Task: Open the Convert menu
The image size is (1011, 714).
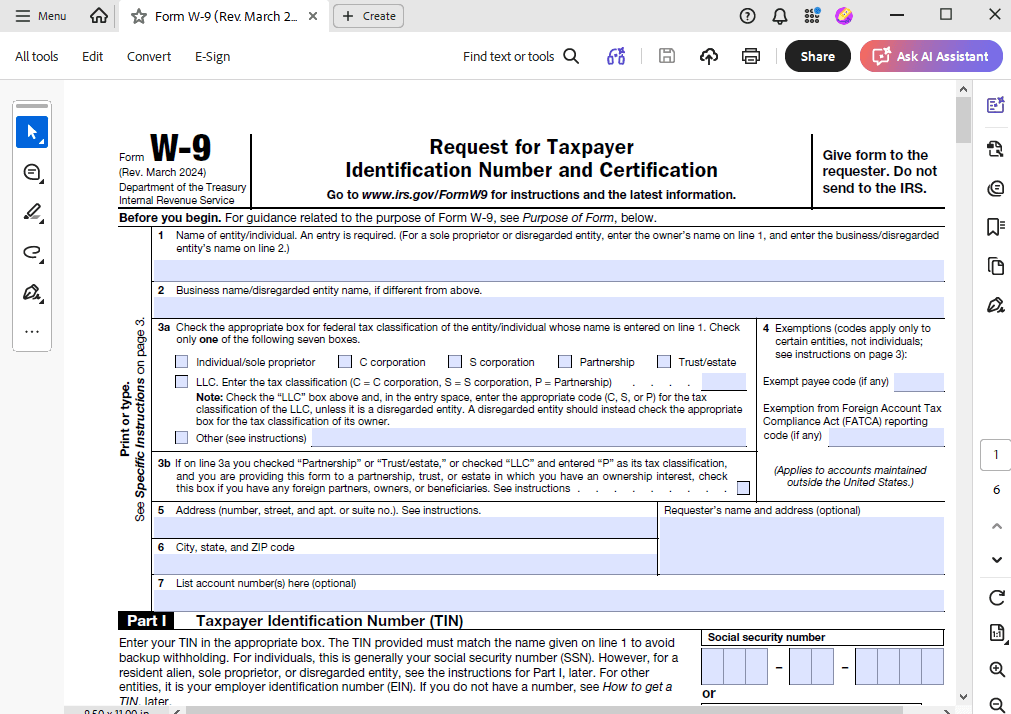Action: point(149,57)
